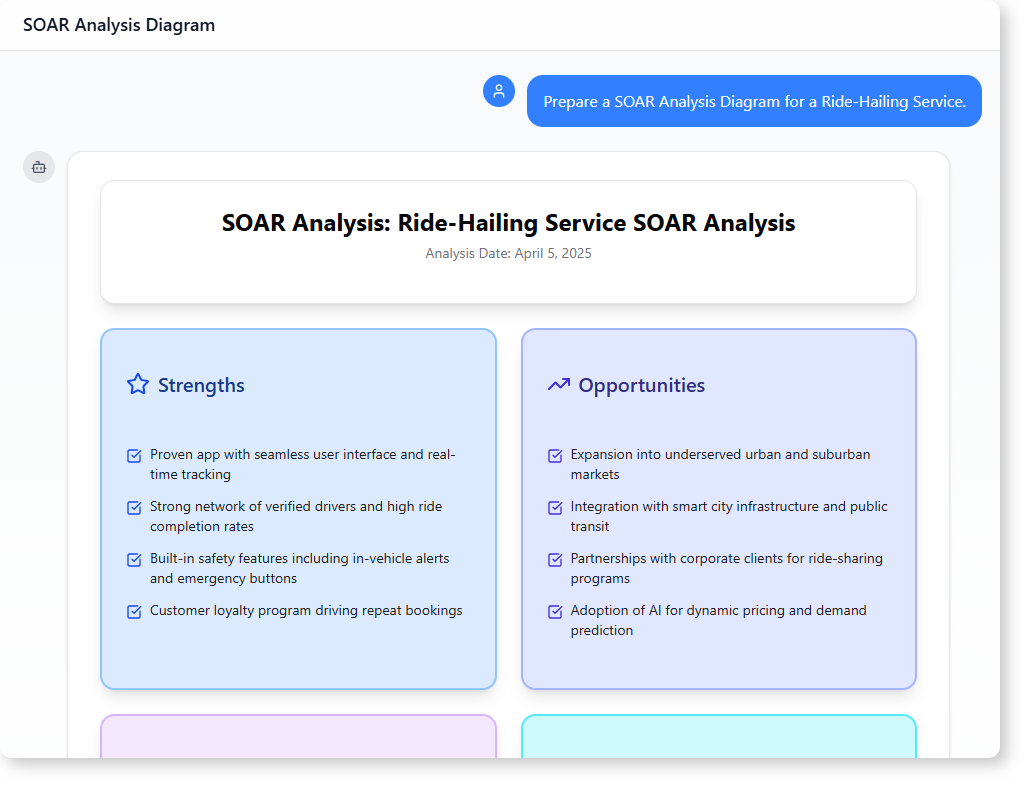The height and width of the screenshot is (788, 1028).
Task: Toggle the expansion into underserved markets checkbox
Action: pyautogui.click(x=555, y=455)
